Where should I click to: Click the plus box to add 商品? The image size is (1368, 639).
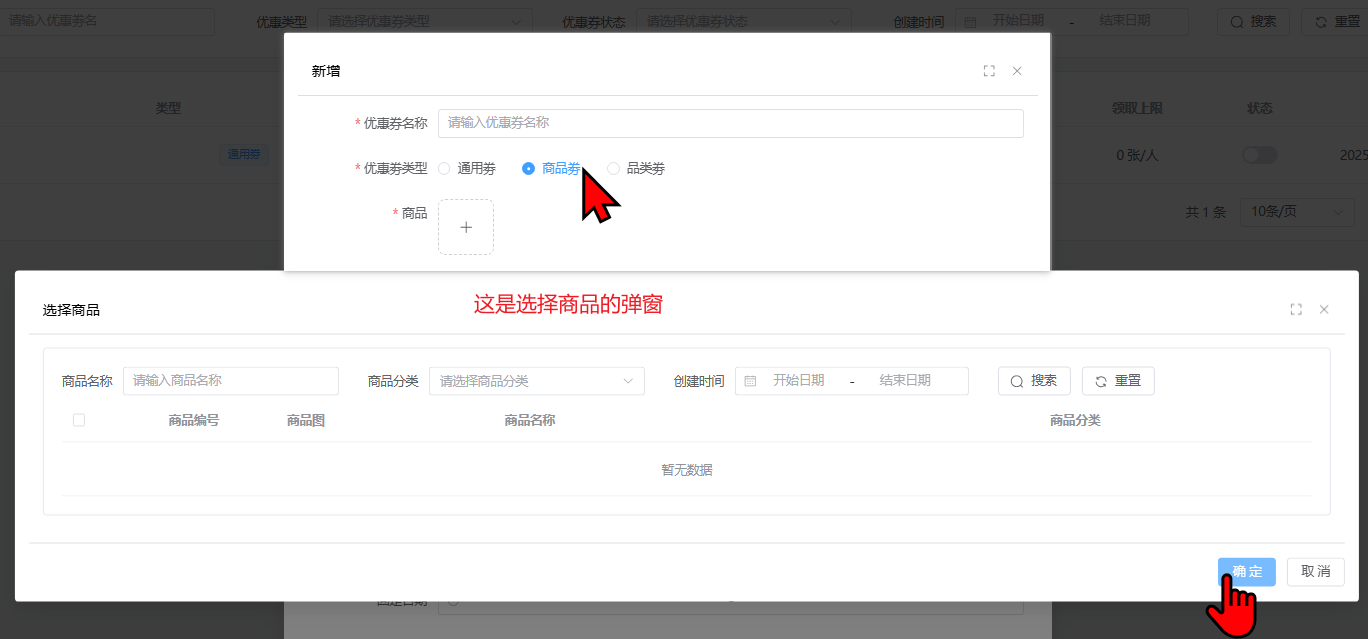[465, 227]
